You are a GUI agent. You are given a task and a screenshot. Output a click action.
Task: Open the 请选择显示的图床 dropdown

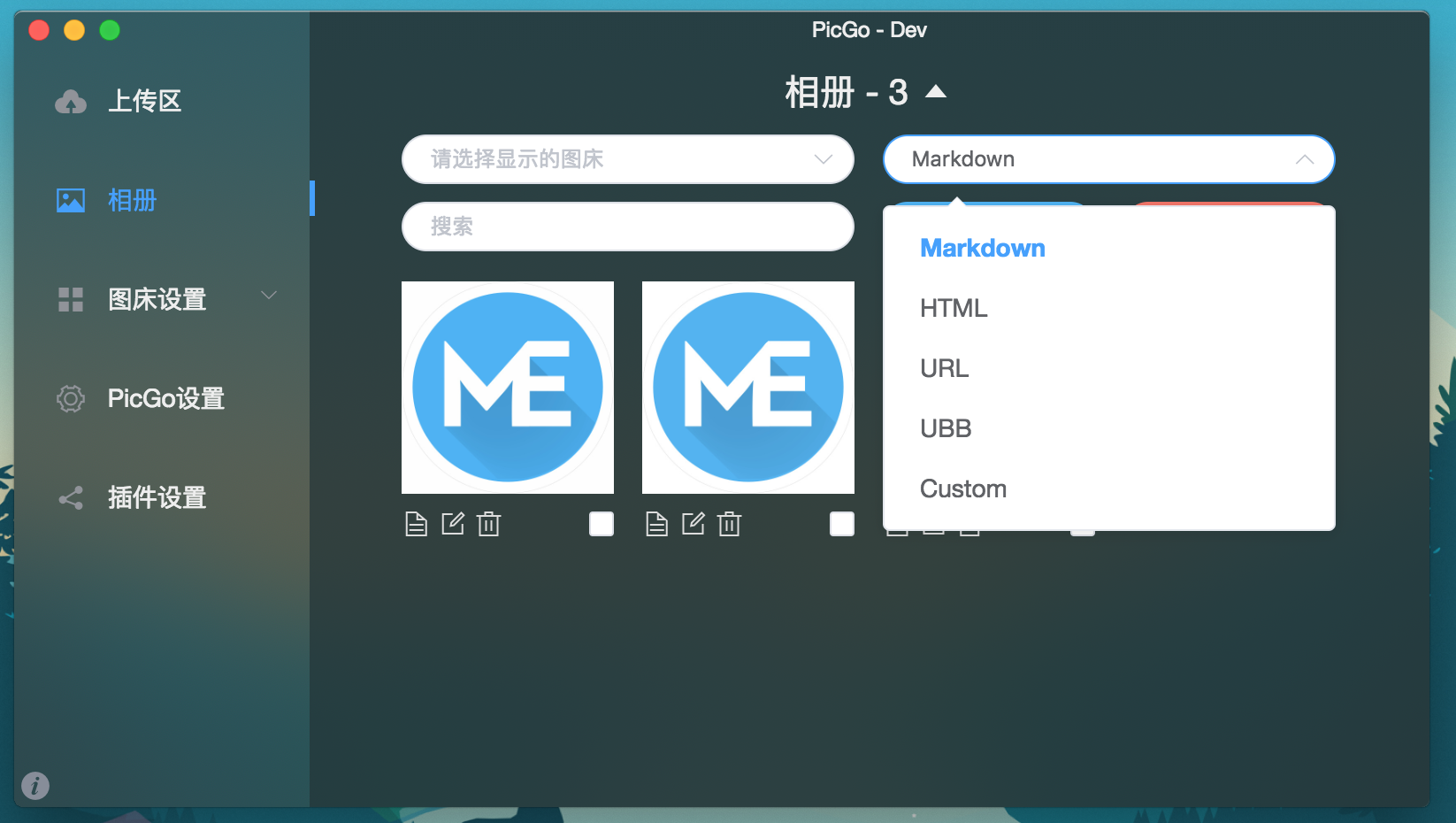click(627, 159)
